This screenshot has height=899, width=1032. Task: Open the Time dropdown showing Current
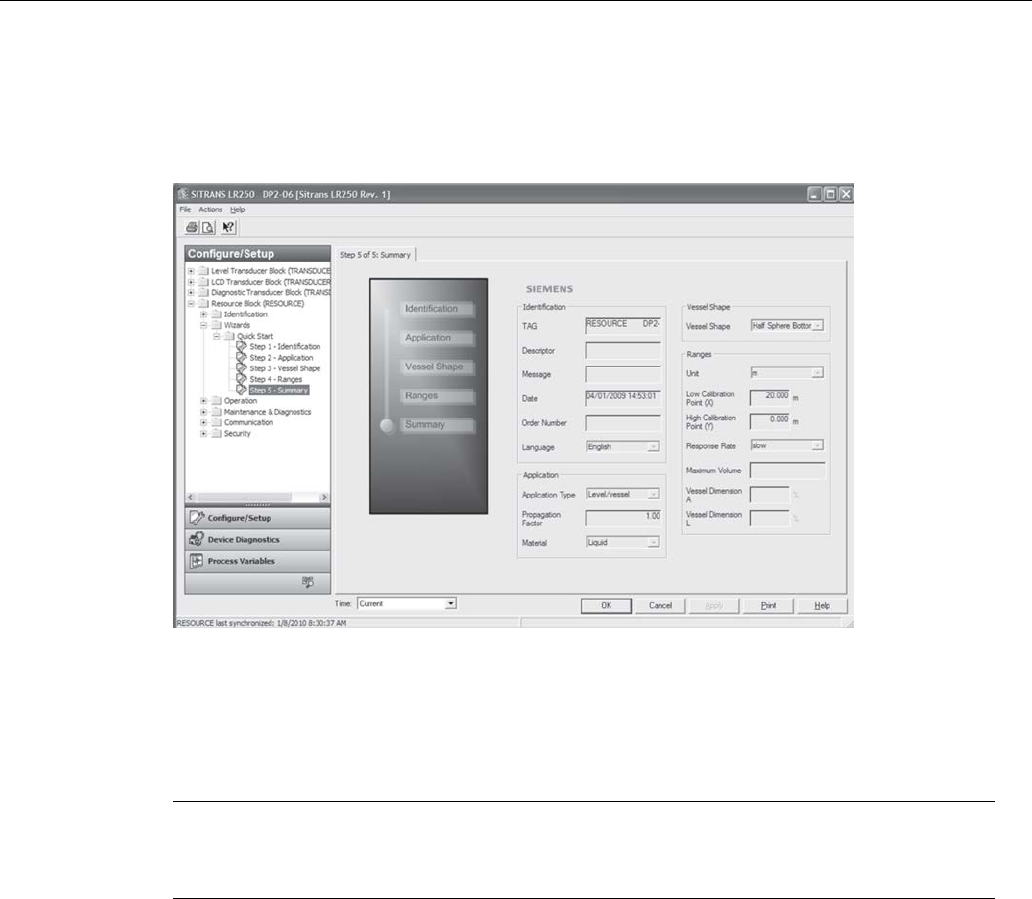(450, 604)
